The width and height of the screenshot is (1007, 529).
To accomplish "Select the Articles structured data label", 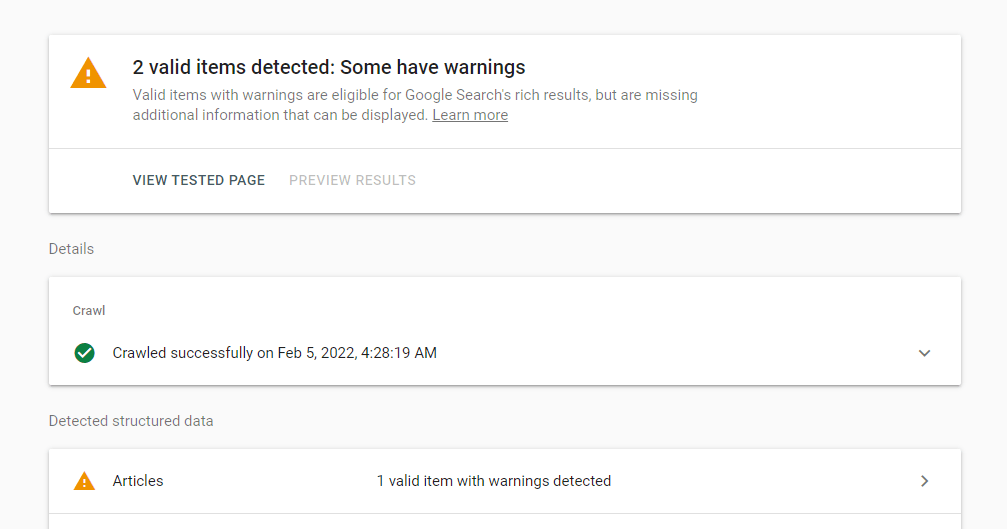I will pyautogui.click(x=138, y=481).
